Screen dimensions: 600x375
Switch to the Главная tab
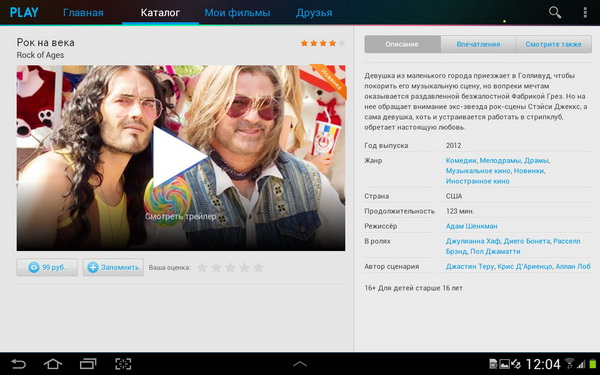point(83,13)
